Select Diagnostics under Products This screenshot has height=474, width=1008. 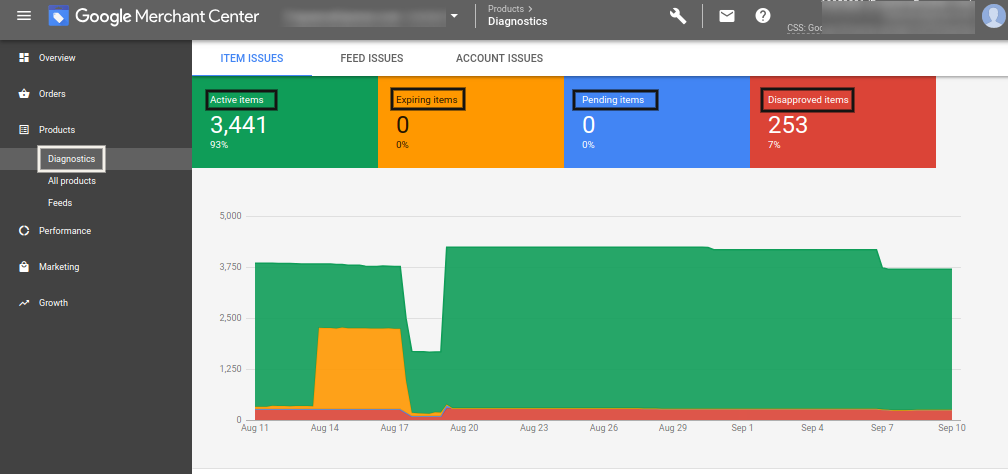tap(71, 159)
